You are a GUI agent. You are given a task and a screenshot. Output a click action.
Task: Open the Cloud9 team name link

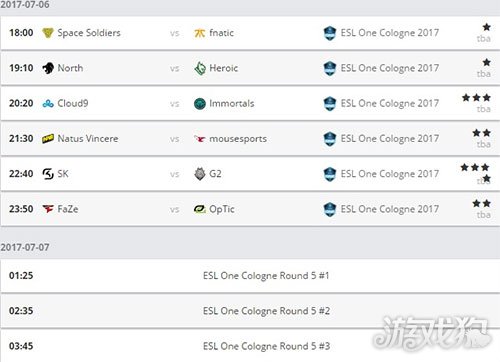[x=73, y=103]
